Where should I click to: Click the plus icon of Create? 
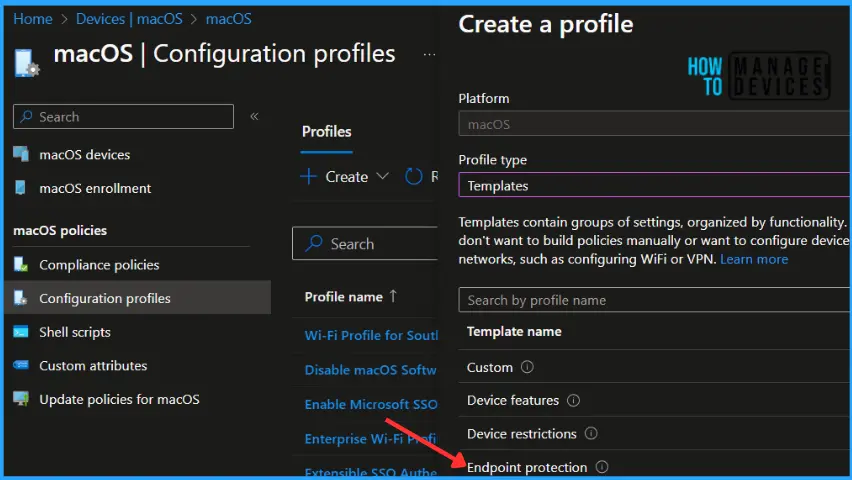click(308, 176)
